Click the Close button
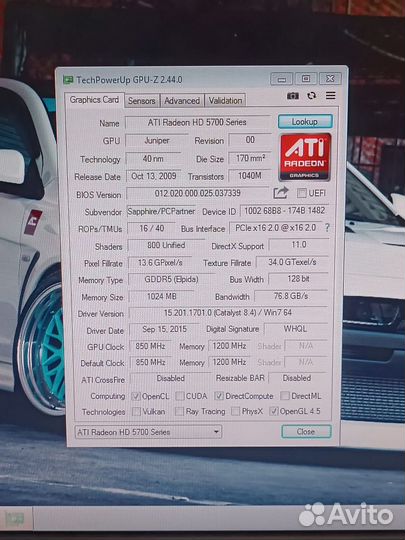 [306, 432]
